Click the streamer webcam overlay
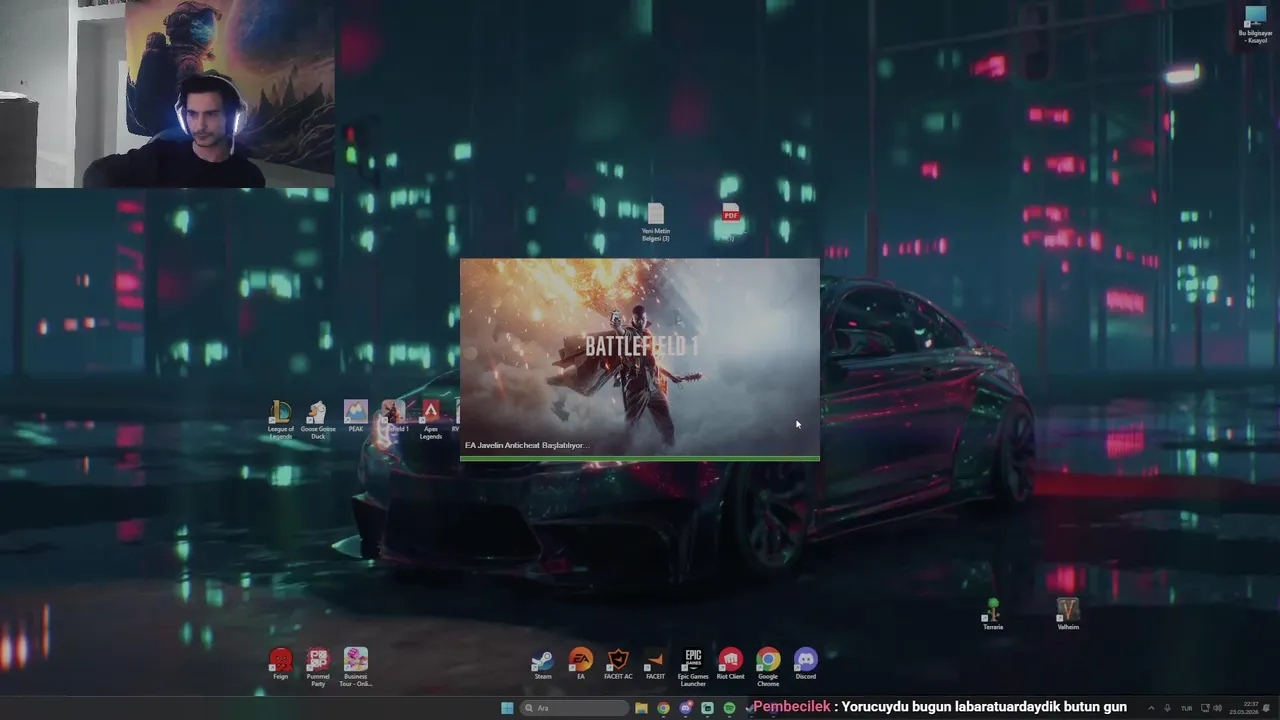The width and height of the screenshot is (1280, 720). 167,94
